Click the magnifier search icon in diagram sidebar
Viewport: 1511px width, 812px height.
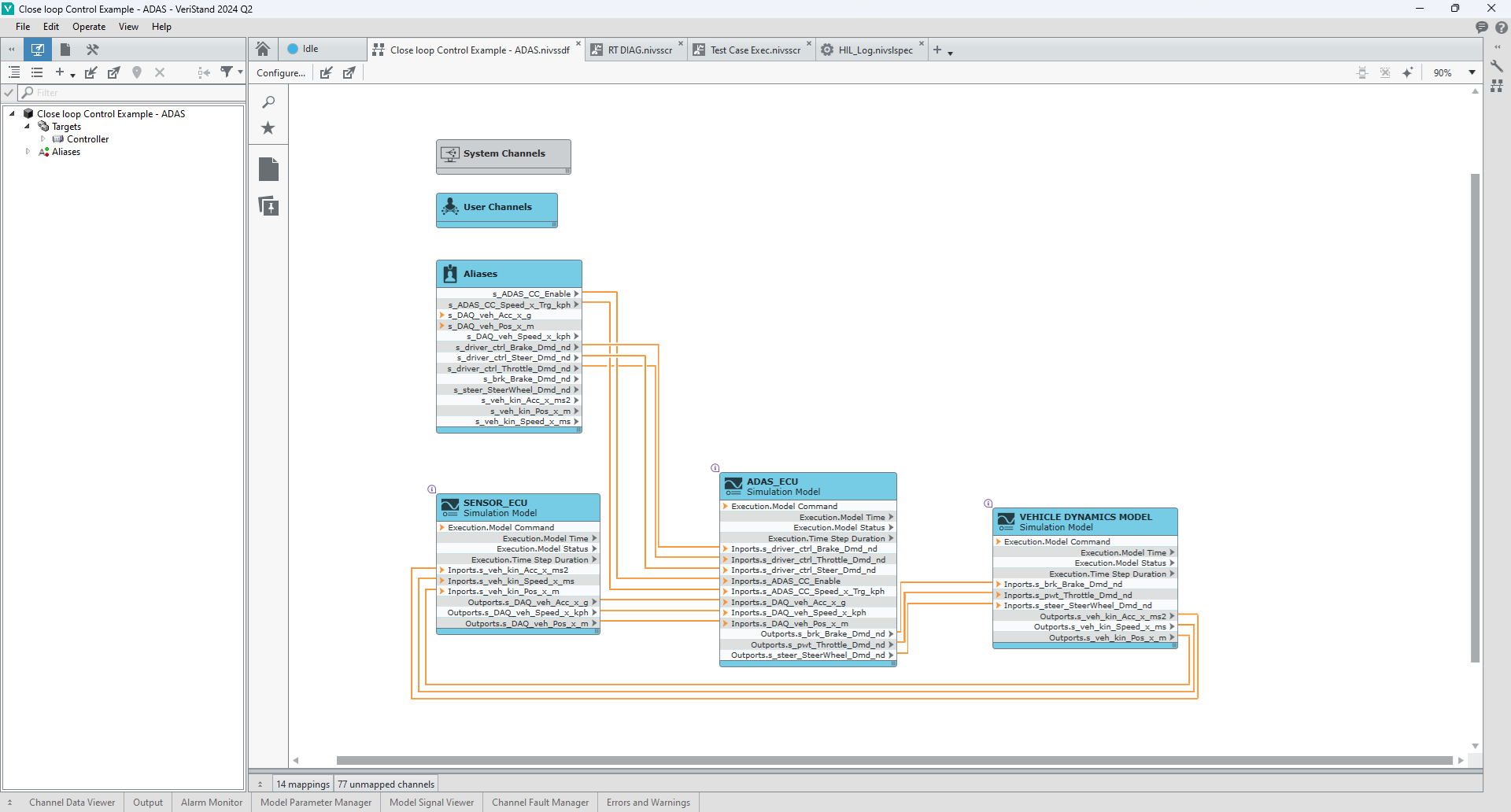click(x=268, y=102)
